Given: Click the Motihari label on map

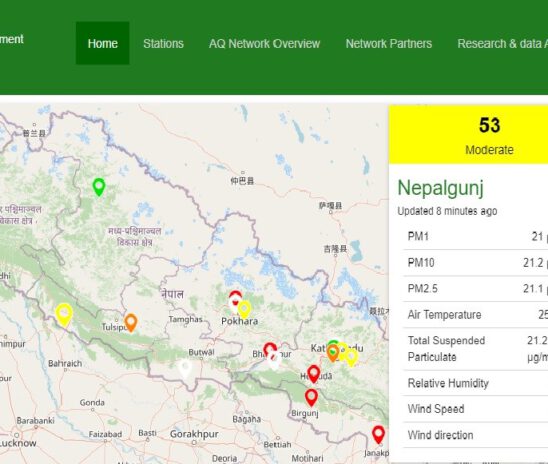Looking at the screenshot, I should [307, 458].
